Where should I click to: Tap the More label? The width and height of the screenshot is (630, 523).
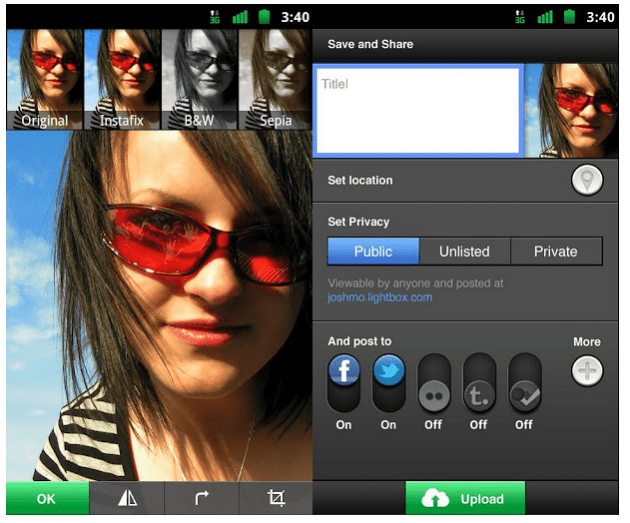point(587,342)
